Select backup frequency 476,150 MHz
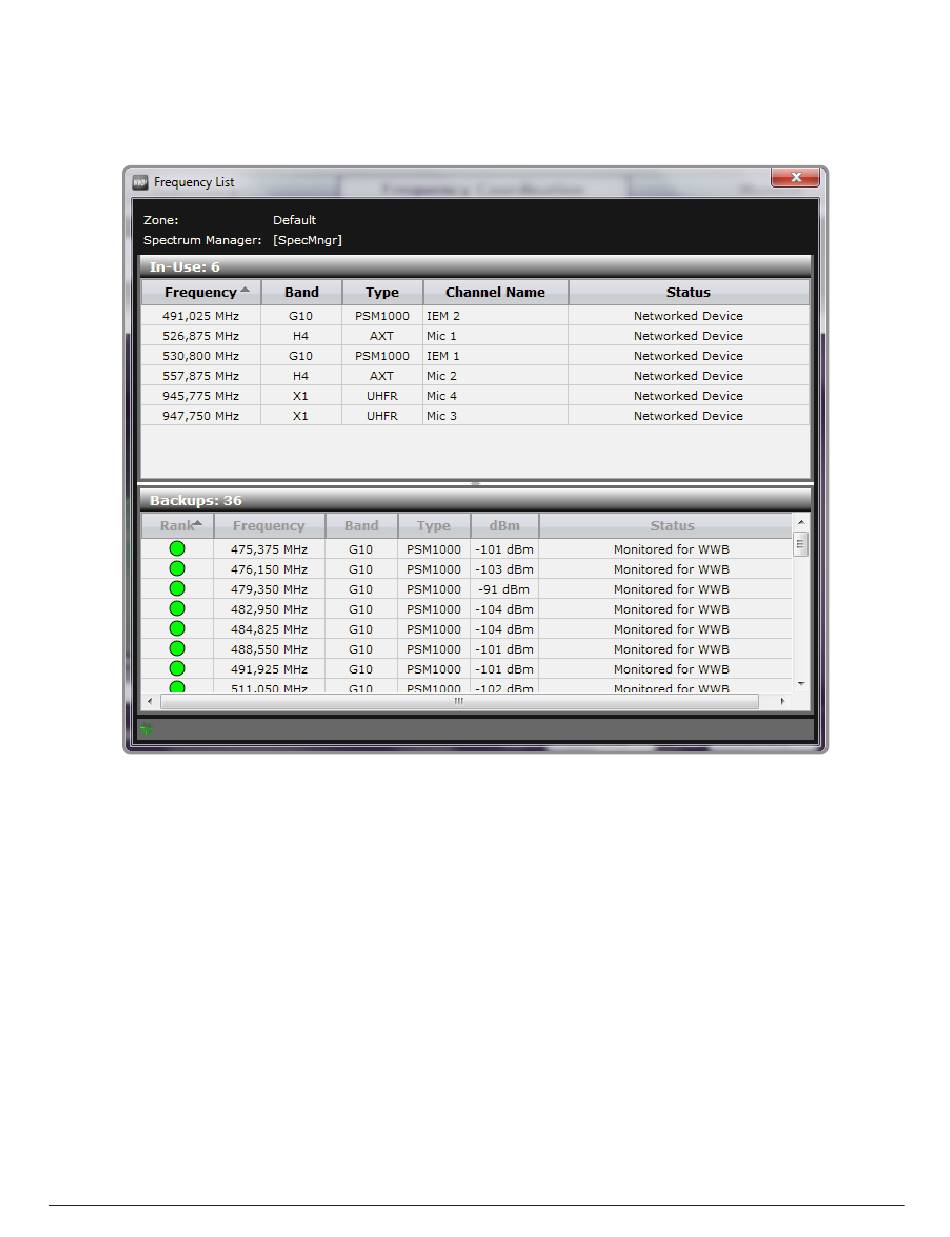The width and height of the screenshot is (950, 1237). (x=269, y=570)
